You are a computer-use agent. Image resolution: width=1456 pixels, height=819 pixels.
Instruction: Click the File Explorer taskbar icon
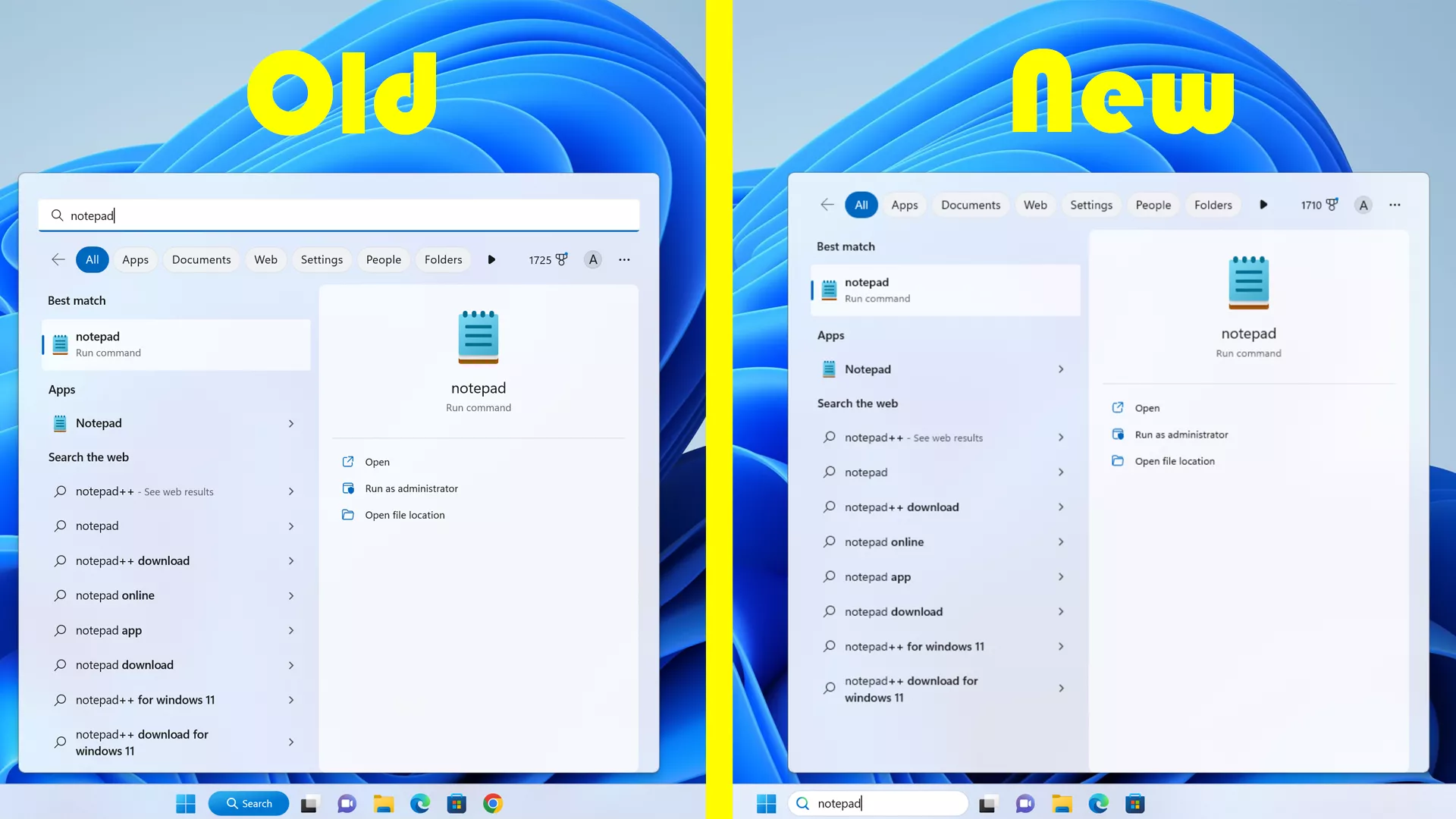coord(383,803)
